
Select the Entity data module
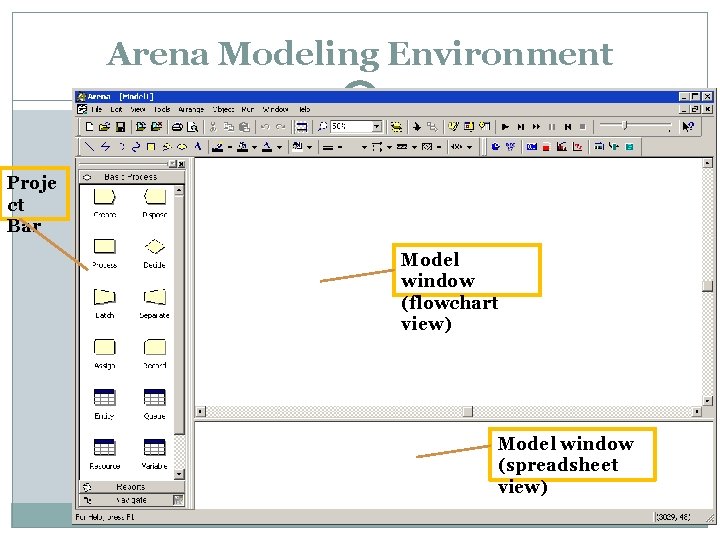[104, 404]
